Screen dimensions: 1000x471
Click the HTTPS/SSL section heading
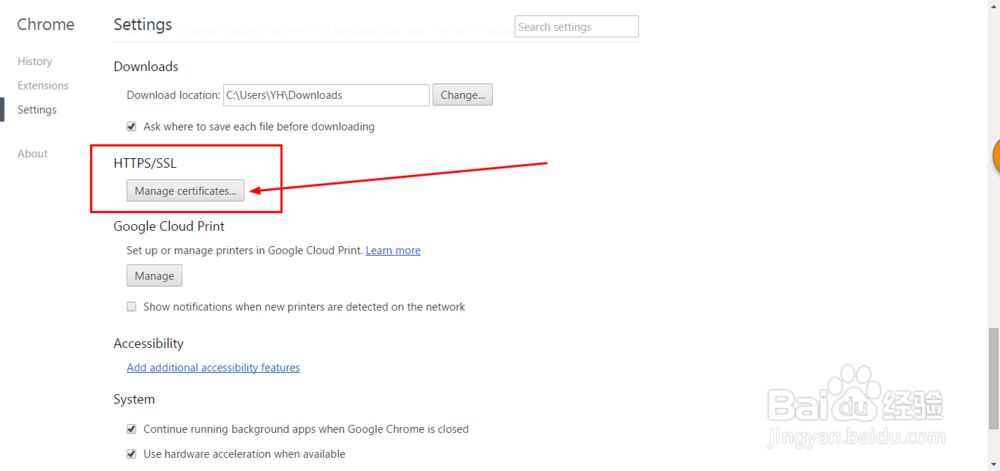pos(145,163)
